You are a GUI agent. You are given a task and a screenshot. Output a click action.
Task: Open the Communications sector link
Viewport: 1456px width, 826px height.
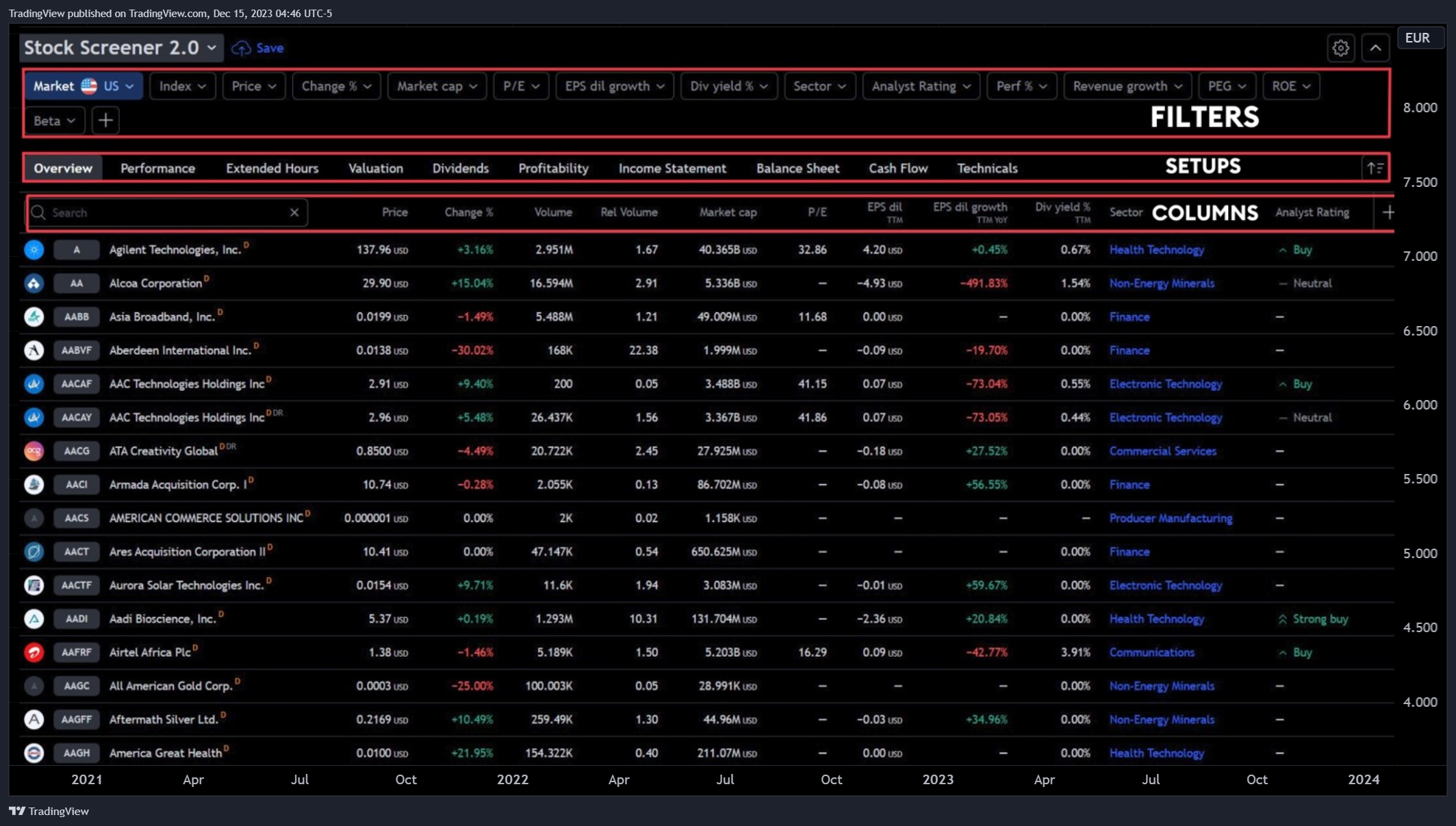click(1151, 653)
